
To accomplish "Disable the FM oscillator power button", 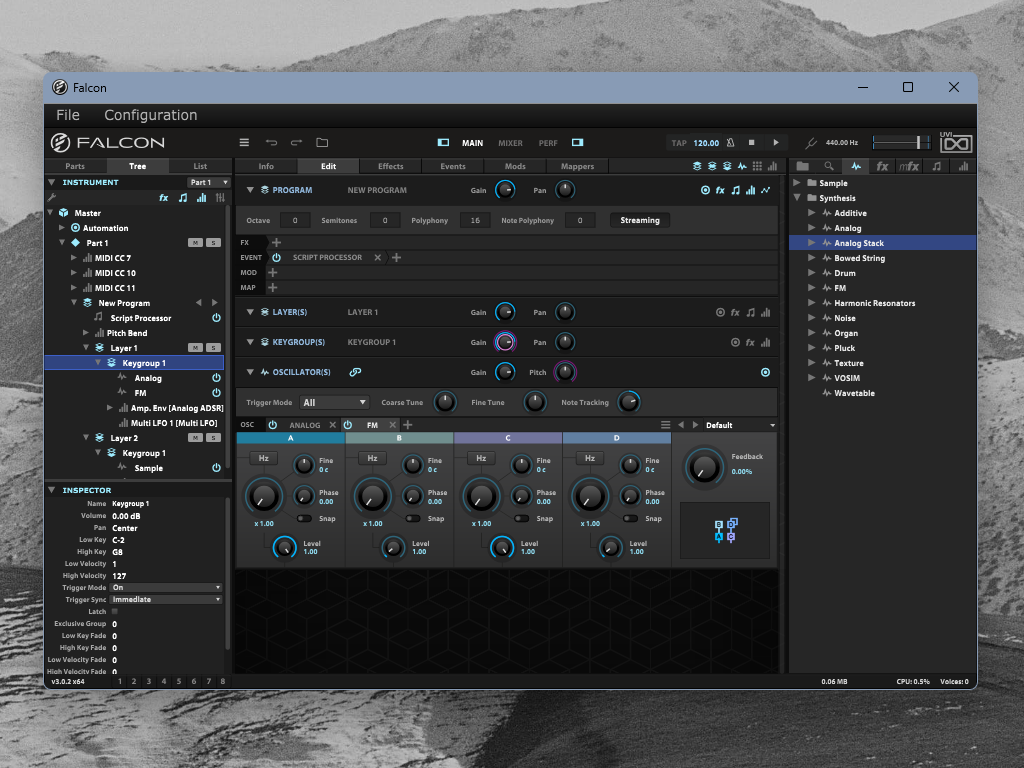I will click(x=348, y=425).
